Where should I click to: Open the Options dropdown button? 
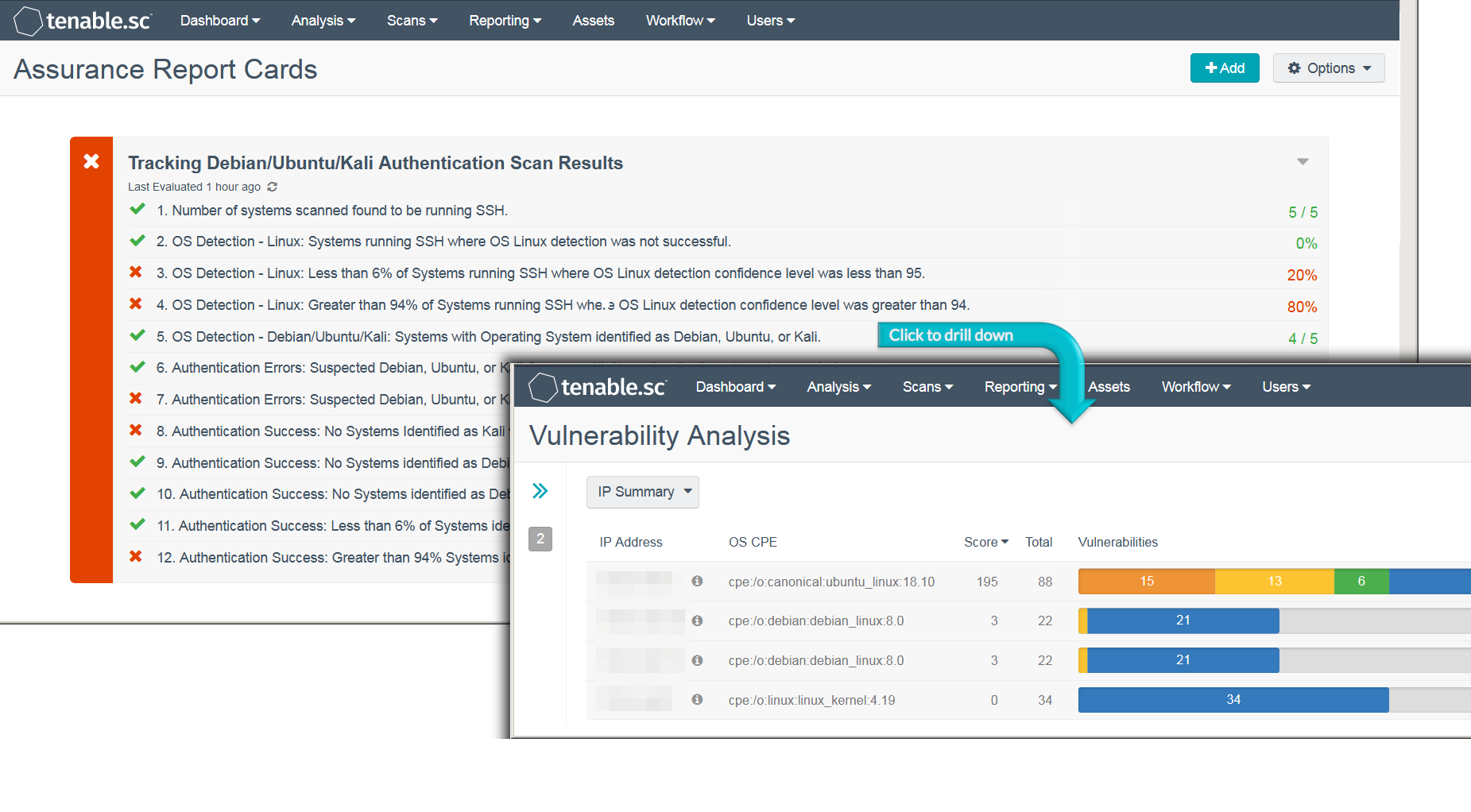pyautogui.click(x=1329, y=68)
